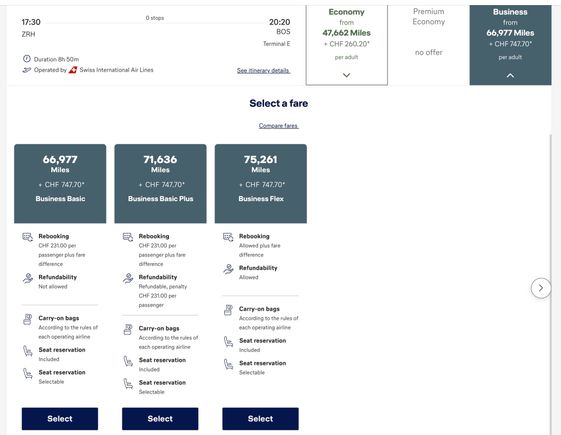Viewport: 561px width, 435px height.
Task: Click the airplane Operated by icon
Action: pos(27,70)
